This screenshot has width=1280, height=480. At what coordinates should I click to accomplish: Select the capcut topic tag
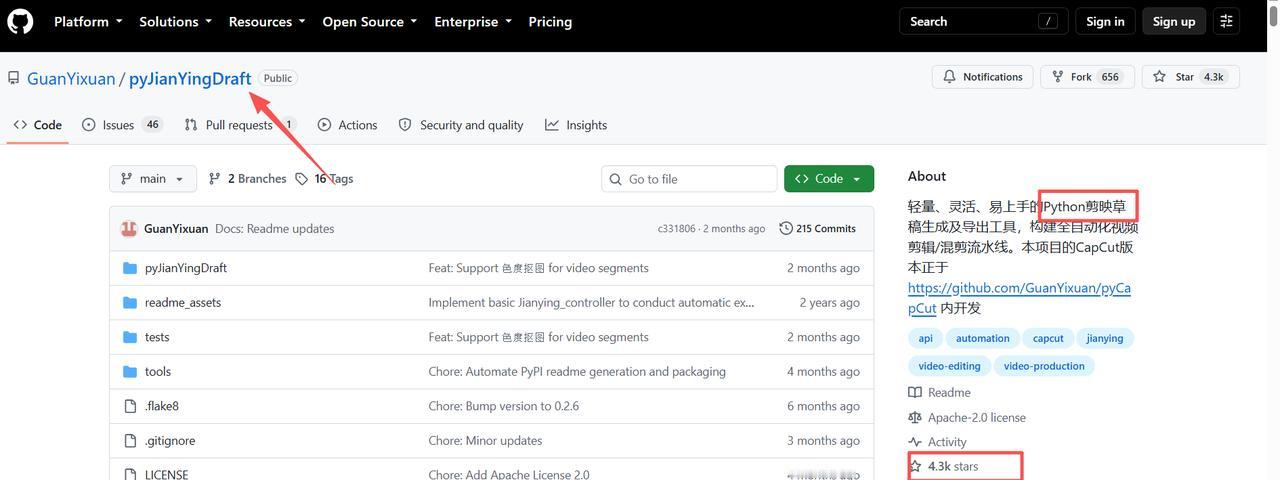click(x=1048, y=338)
